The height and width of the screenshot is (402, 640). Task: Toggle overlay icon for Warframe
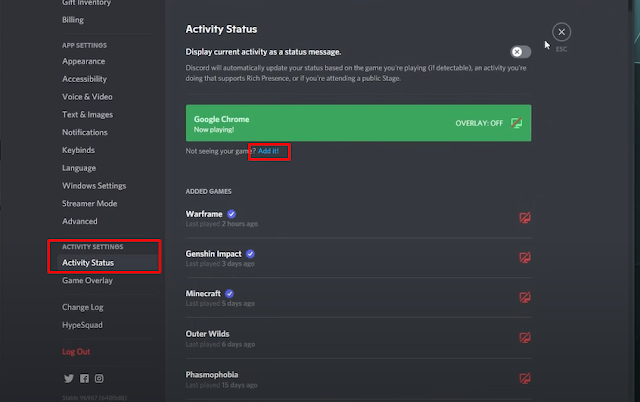click(x=524, y=218)
